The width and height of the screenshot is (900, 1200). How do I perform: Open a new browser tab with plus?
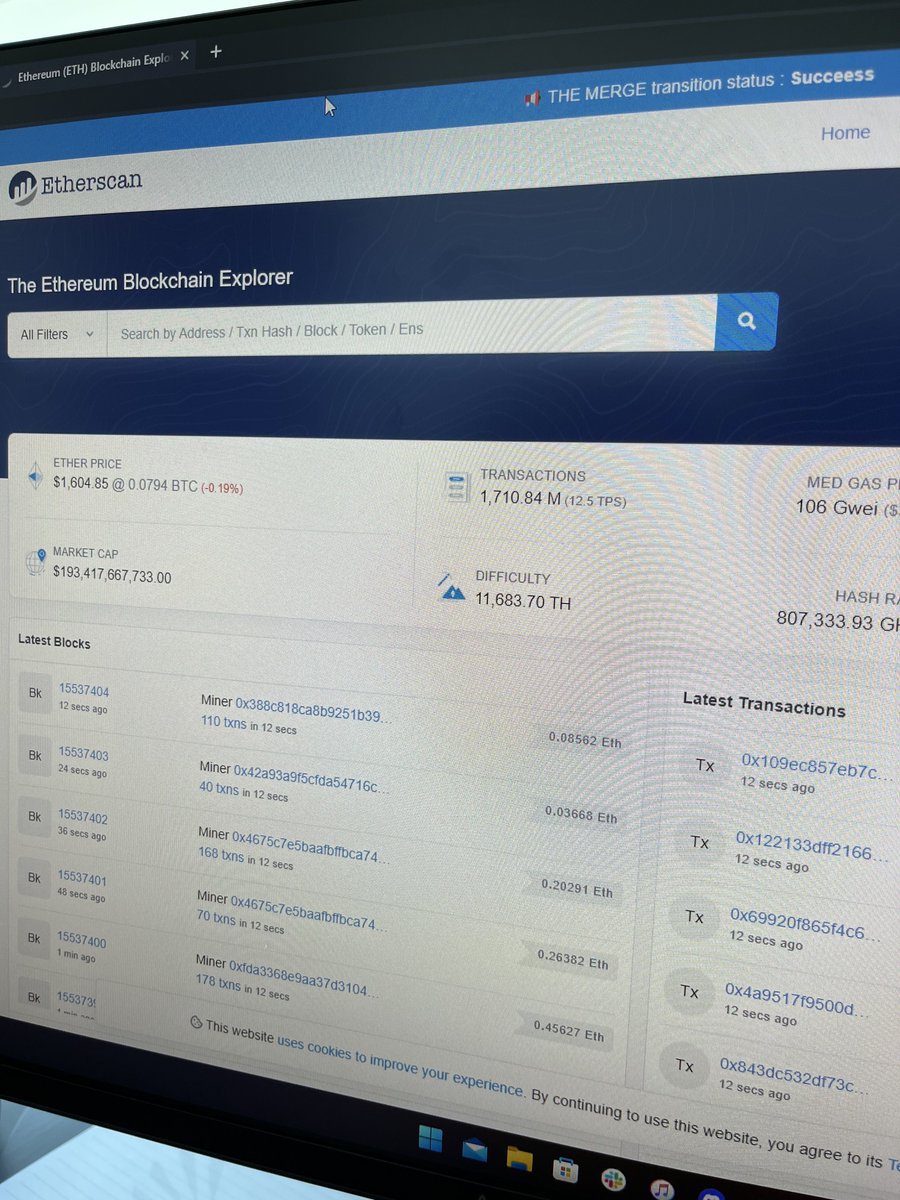(x=216, y=51)
